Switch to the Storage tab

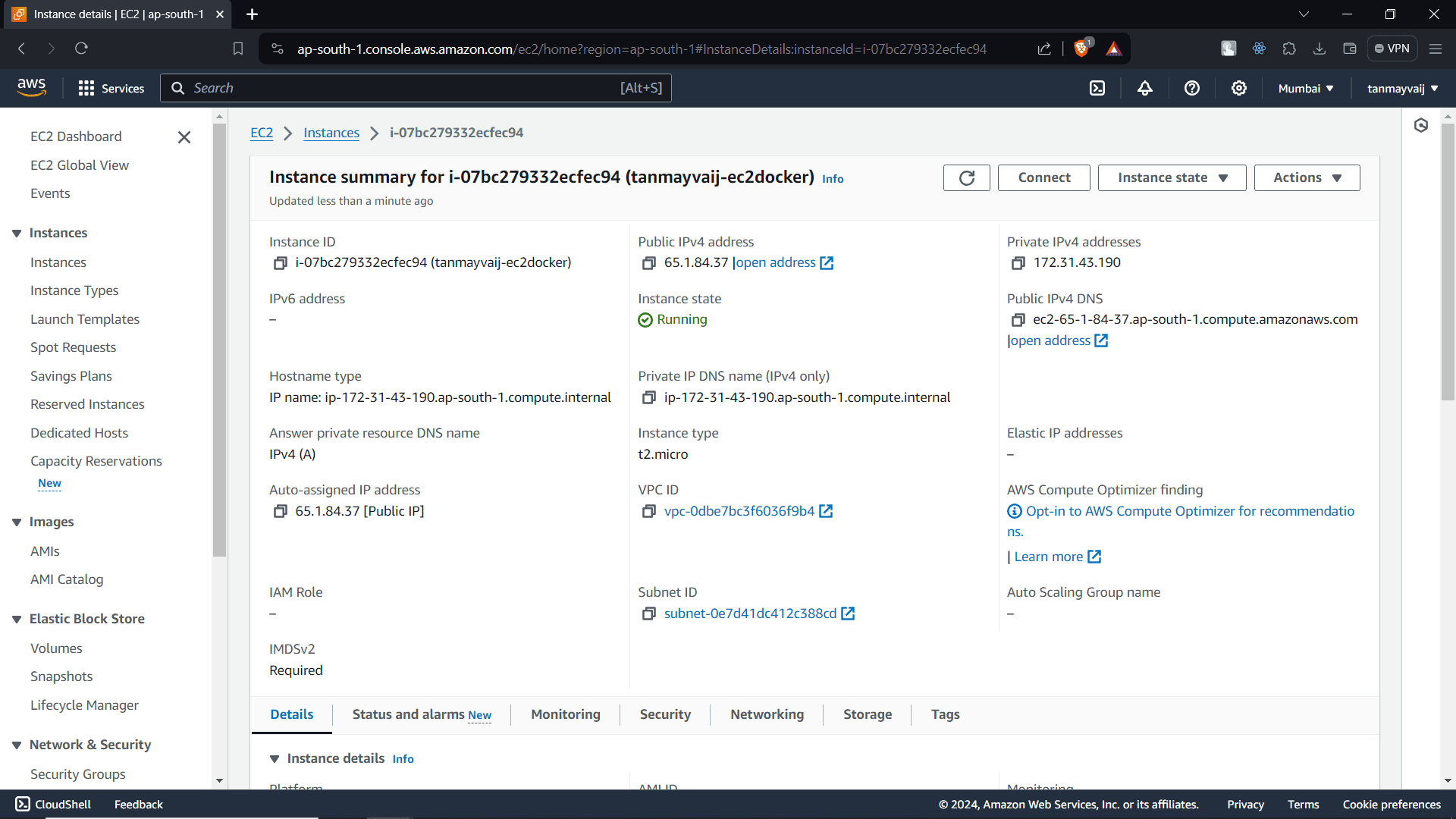(x=868, y=714)
